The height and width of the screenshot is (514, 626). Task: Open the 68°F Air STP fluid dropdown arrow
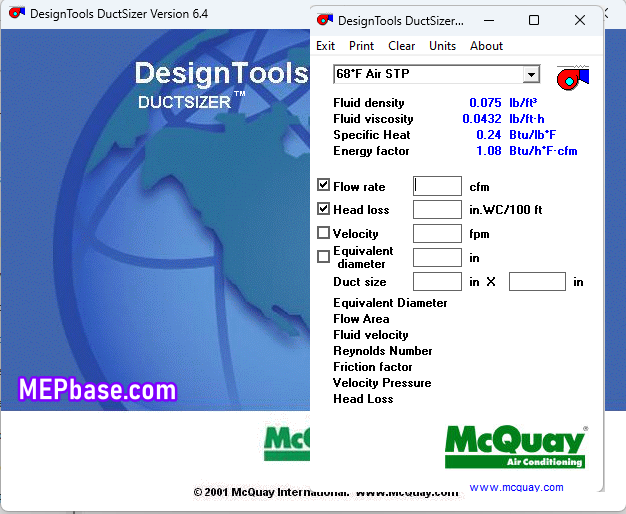[x=531, y=74]
